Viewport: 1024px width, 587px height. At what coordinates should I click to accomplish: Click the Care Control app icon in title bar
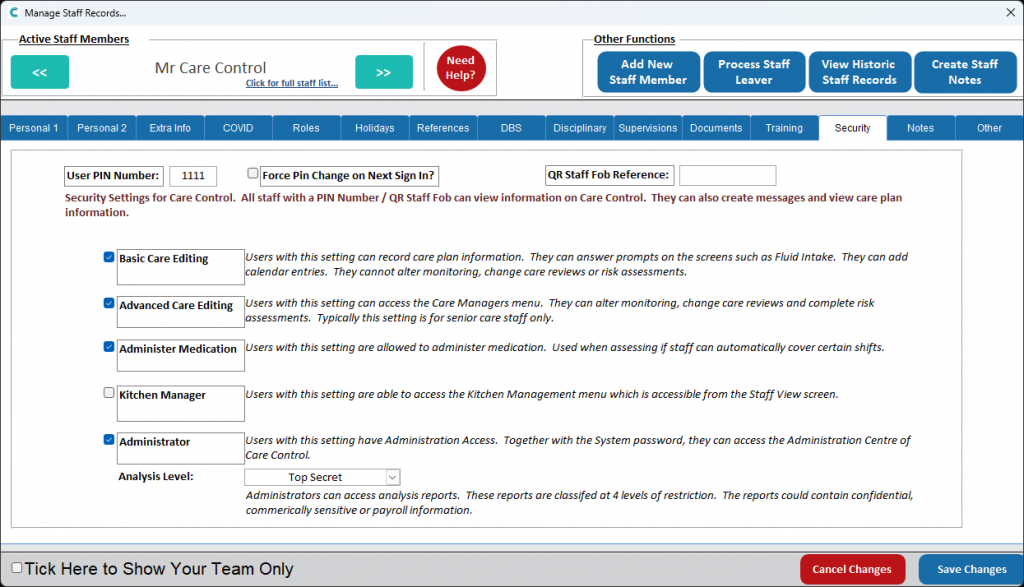pyautogui.click(x=12, y=13)
